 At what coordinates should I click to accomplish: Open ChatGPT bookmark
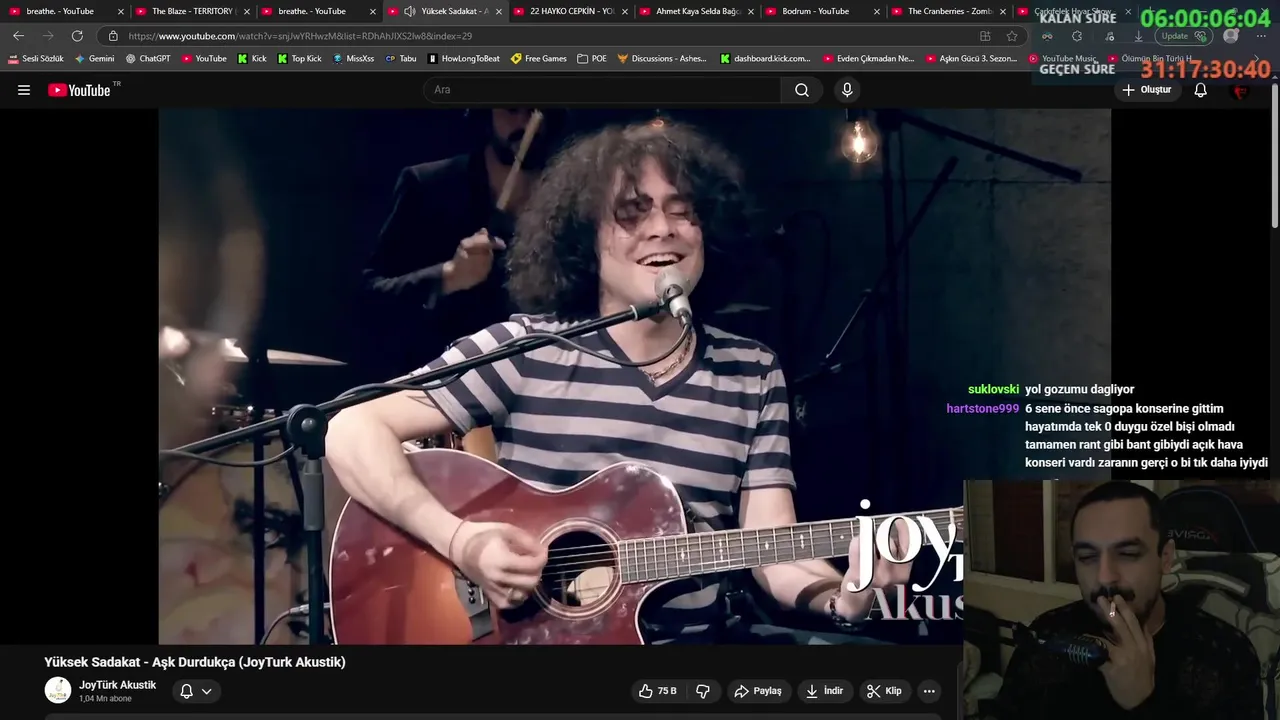pos(148,59)
